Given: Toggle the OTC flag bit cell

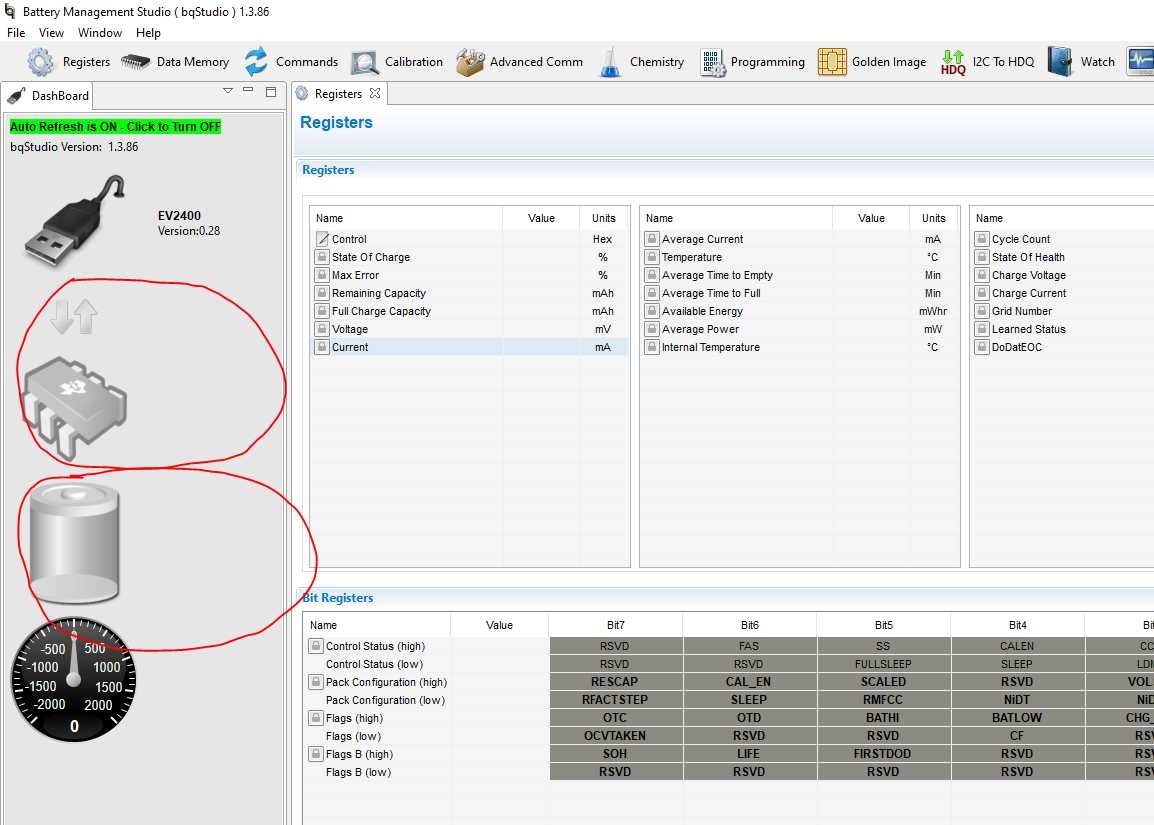Looking at the screenshot, I should click(615, 718).
